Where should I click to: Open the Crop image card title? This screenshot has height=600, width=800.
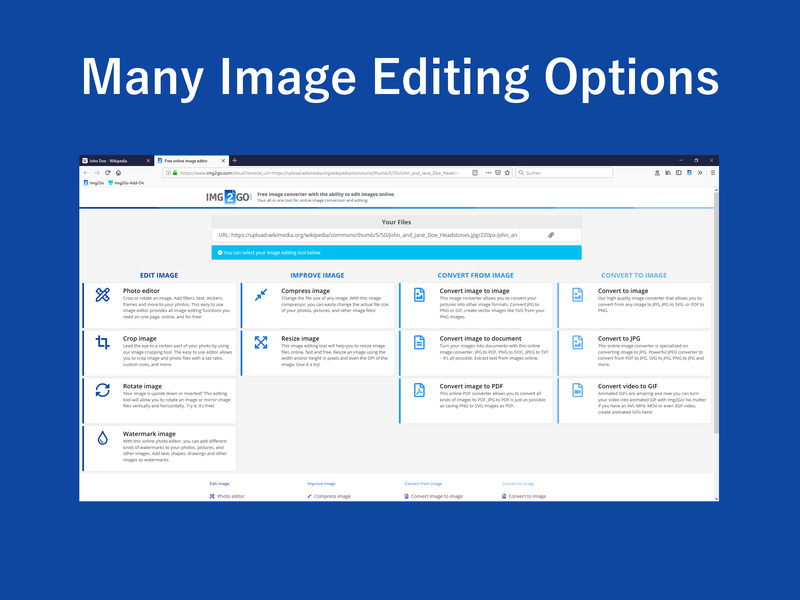(139, 339)
